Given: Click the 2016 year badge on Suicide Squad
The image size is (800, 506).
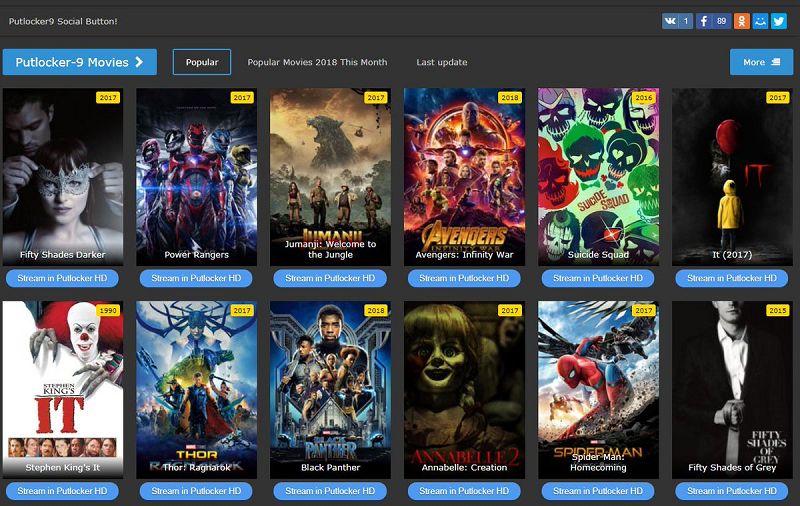Looking at the screenshot, I should (x=644, y=97).
